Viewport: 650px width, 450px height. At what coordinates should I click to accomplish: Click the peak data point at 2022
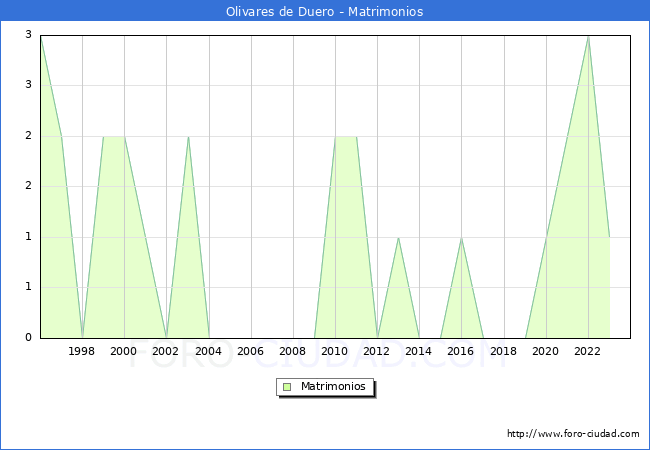coord(588,36)
